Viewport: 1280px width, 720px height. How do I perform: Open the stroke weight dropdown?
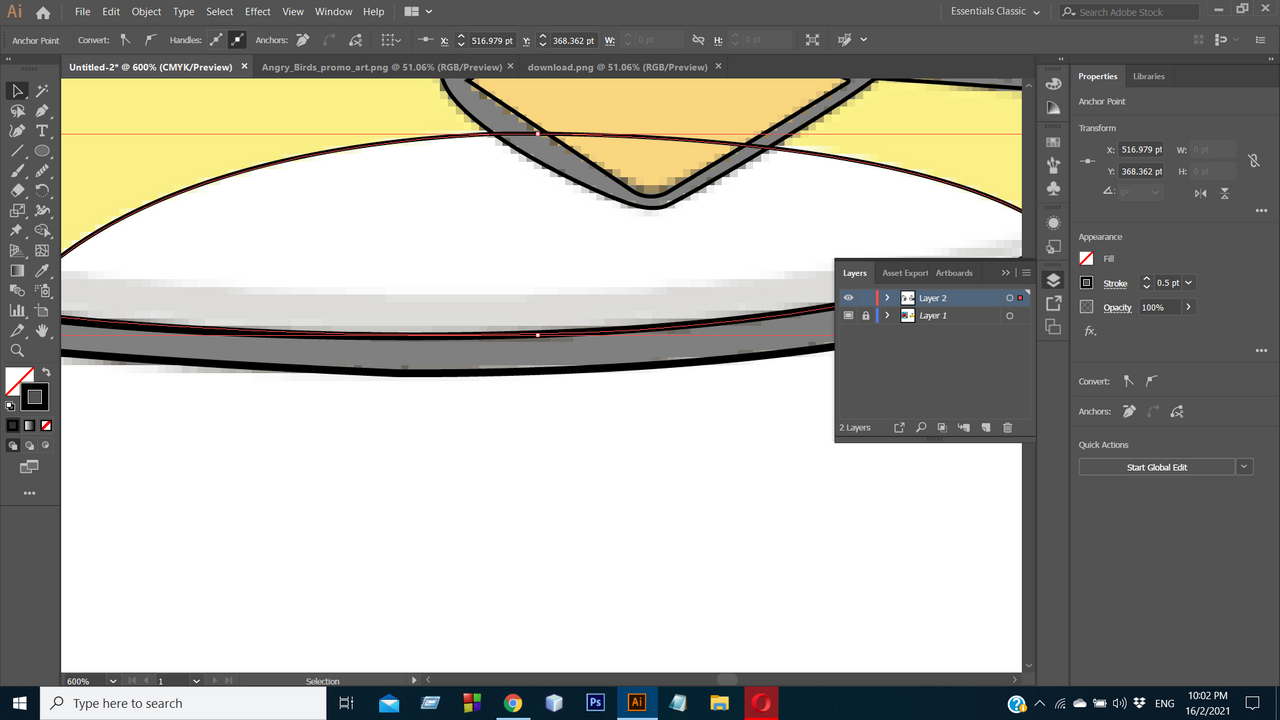pos(1188,283)
